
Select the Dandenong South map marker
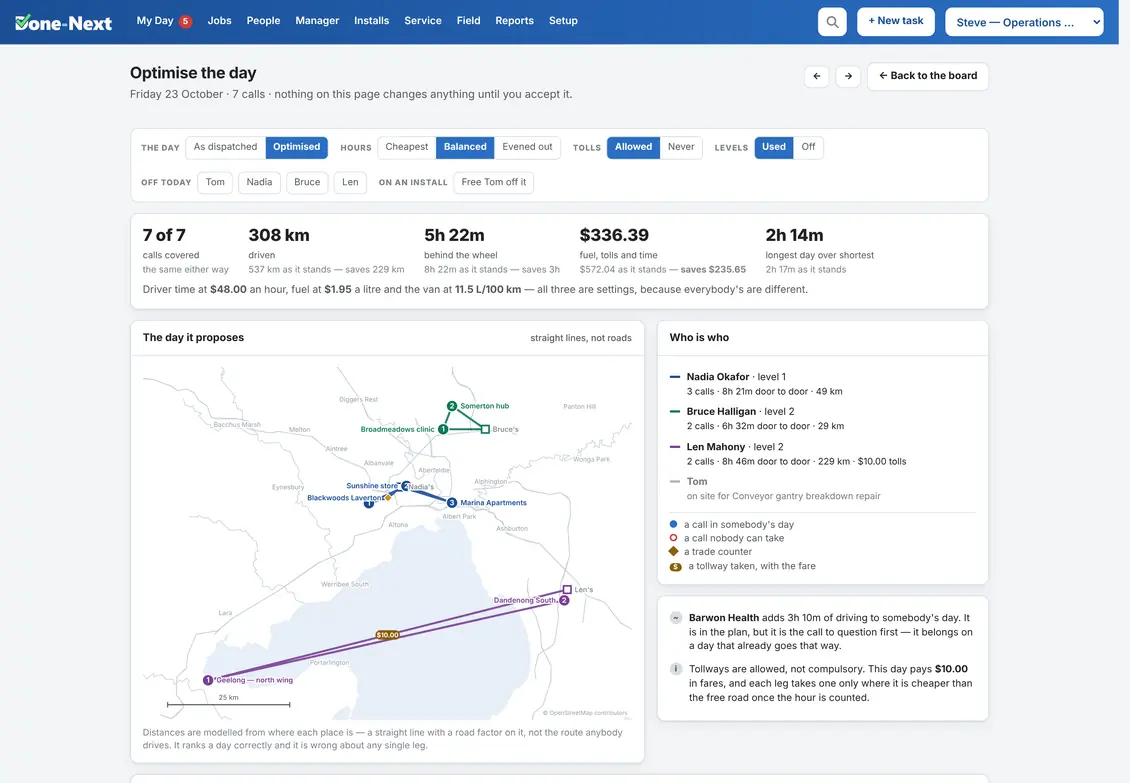pyautogui.click(x=564, y=600)
